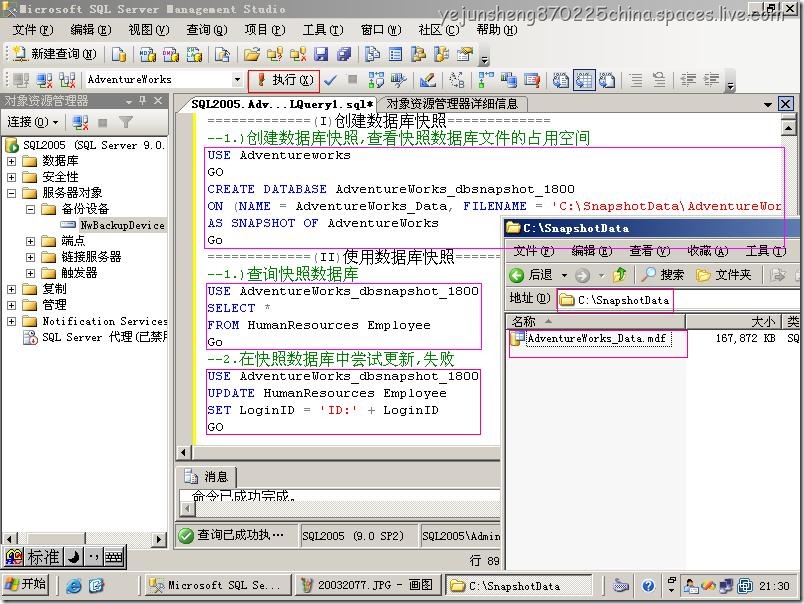The height and width of the screenshot is (604, 804).
Task: Collapse the 备份设备 node
Action: (x=30, y=209)
